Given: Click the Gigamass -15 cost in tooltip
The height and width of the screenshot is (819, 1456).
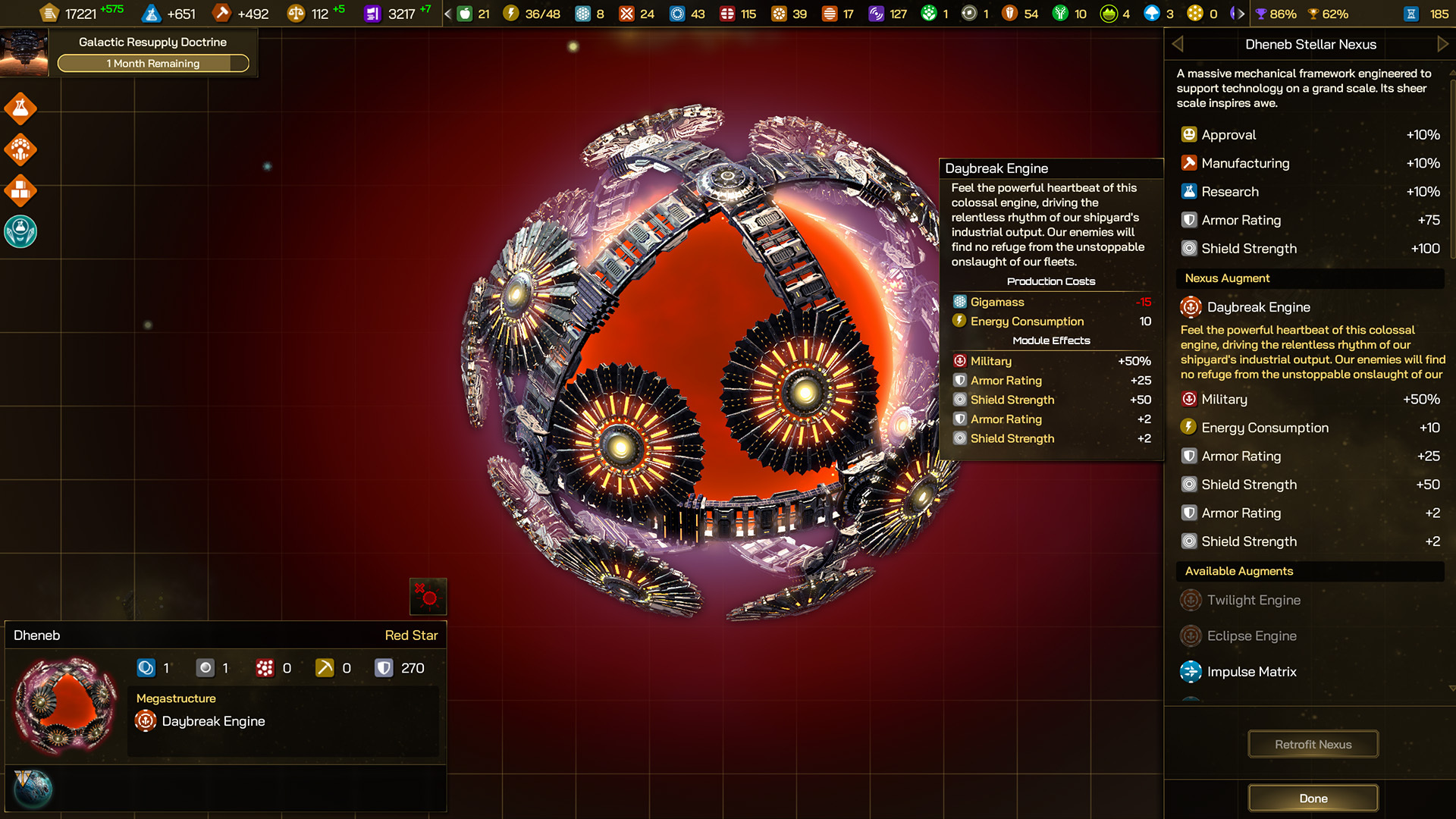Looking at the screenshot, I should pos(1052,302).
